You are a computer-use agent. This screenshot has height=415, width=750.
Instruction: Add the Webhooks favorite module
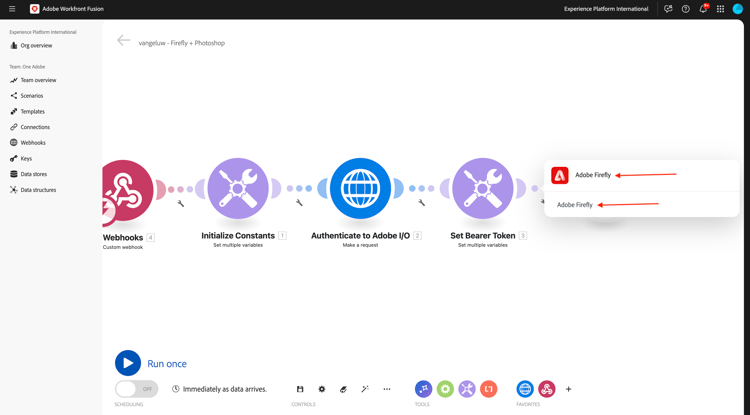547,389
